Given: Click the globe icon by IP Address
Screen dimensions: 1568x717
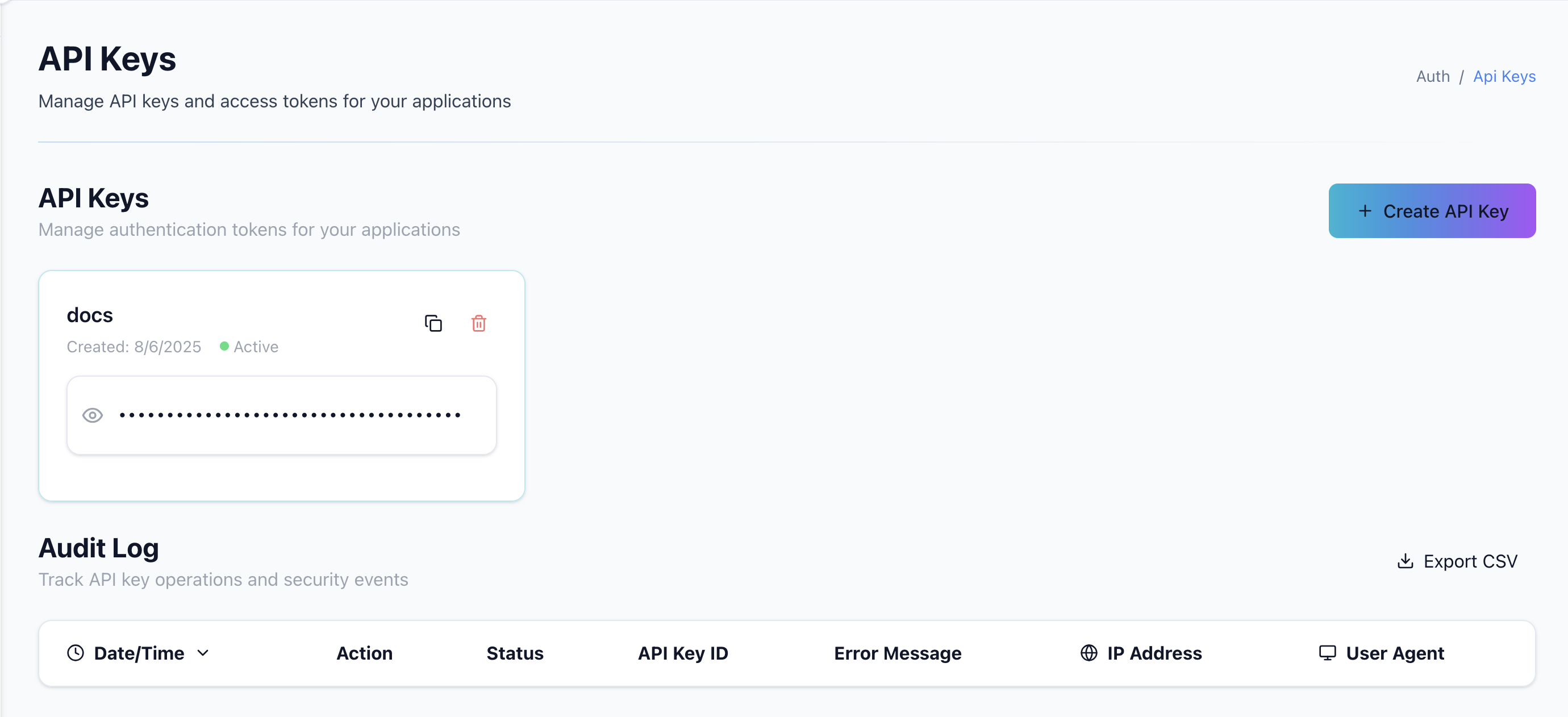Looking at the screenshot, I should 1089,653.
